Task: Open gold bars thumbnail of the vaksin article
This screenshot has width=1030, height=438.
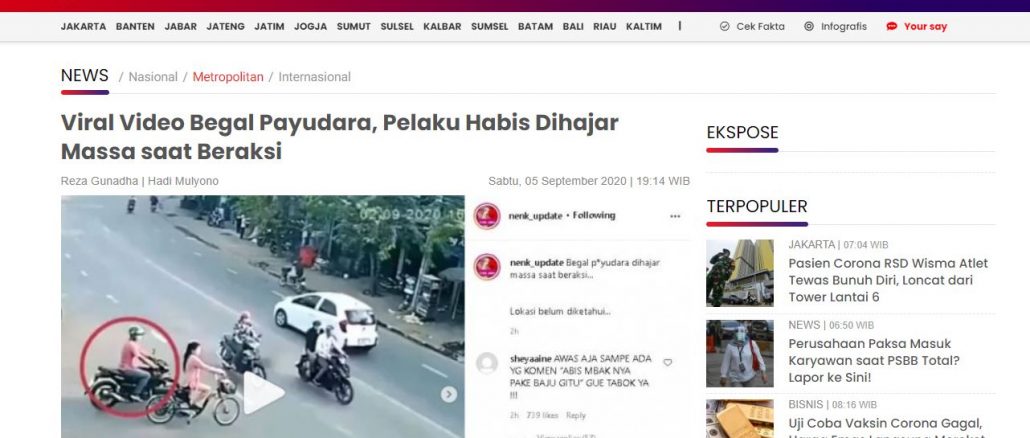Action: [x=740, y=419]
